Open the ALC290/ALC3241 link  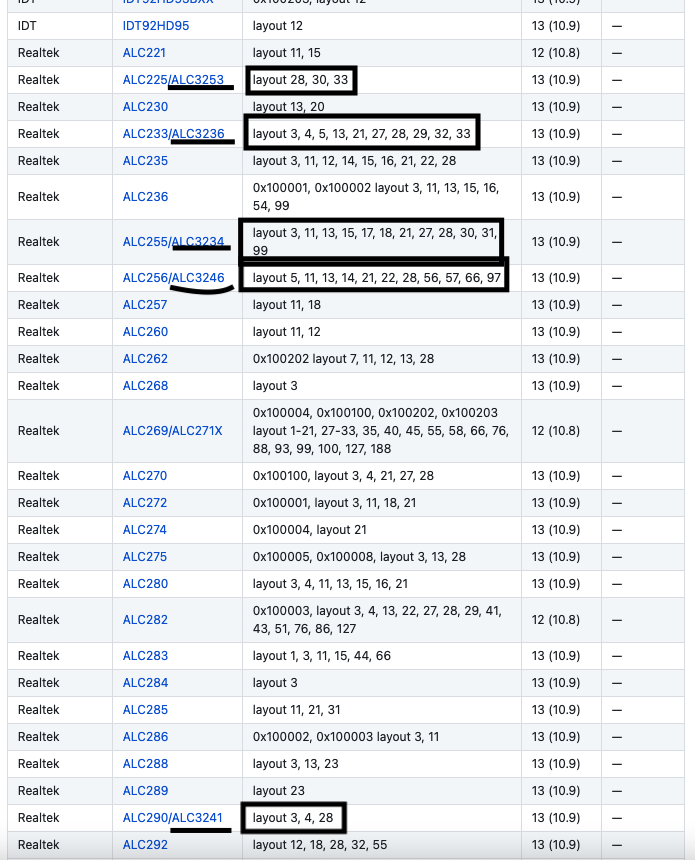tap(173, 818)
